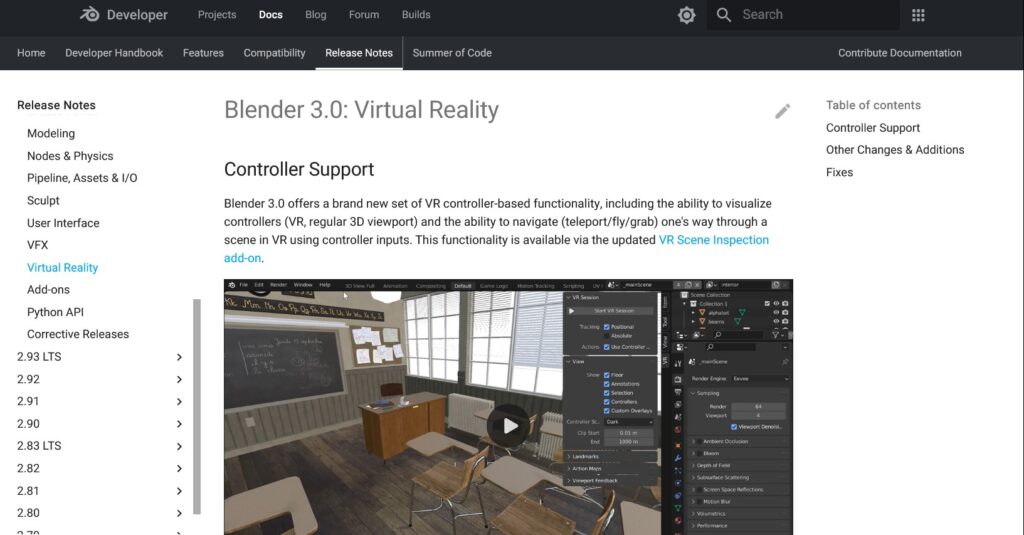Open User Interface release notes

[x=63, y=223]
